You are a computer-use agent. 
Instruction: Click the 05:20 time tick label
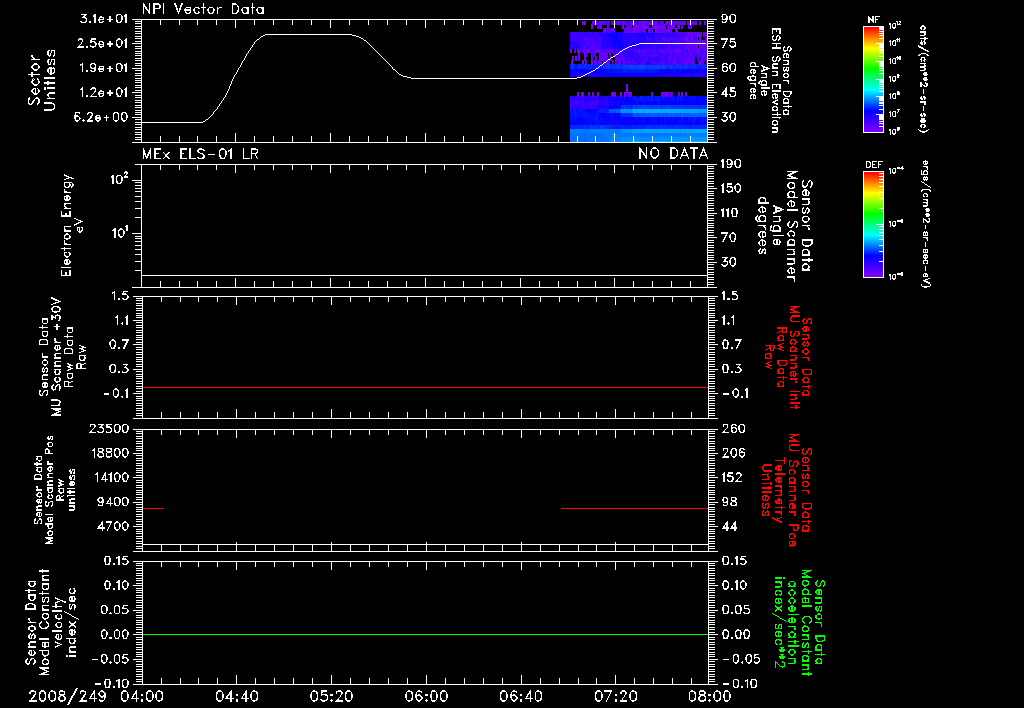coord(331,696)
